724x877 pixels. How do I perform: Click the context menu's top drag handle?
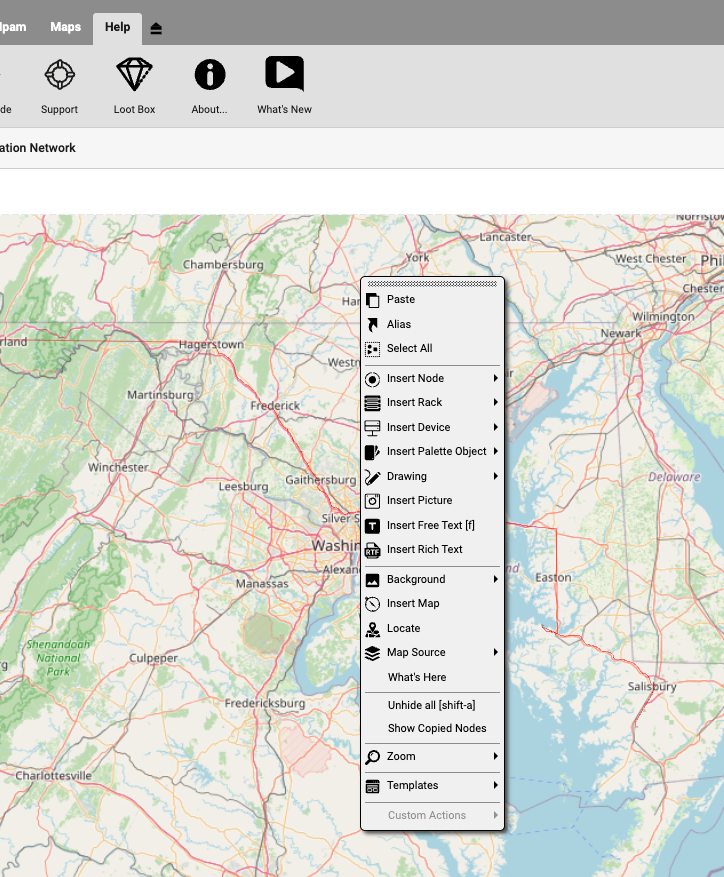pos(432,284)
